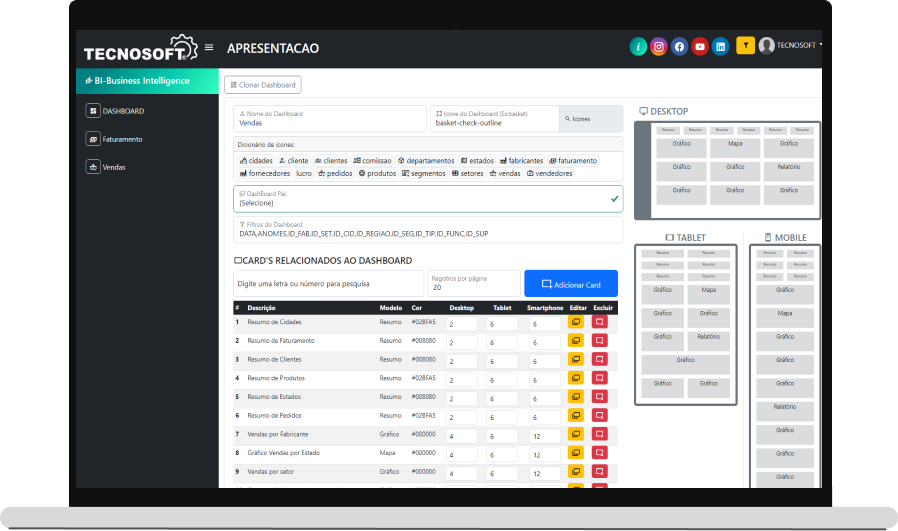The image size is (898, 531).
Task: Click the Facebook icon in header
Action: click(679, 46)
